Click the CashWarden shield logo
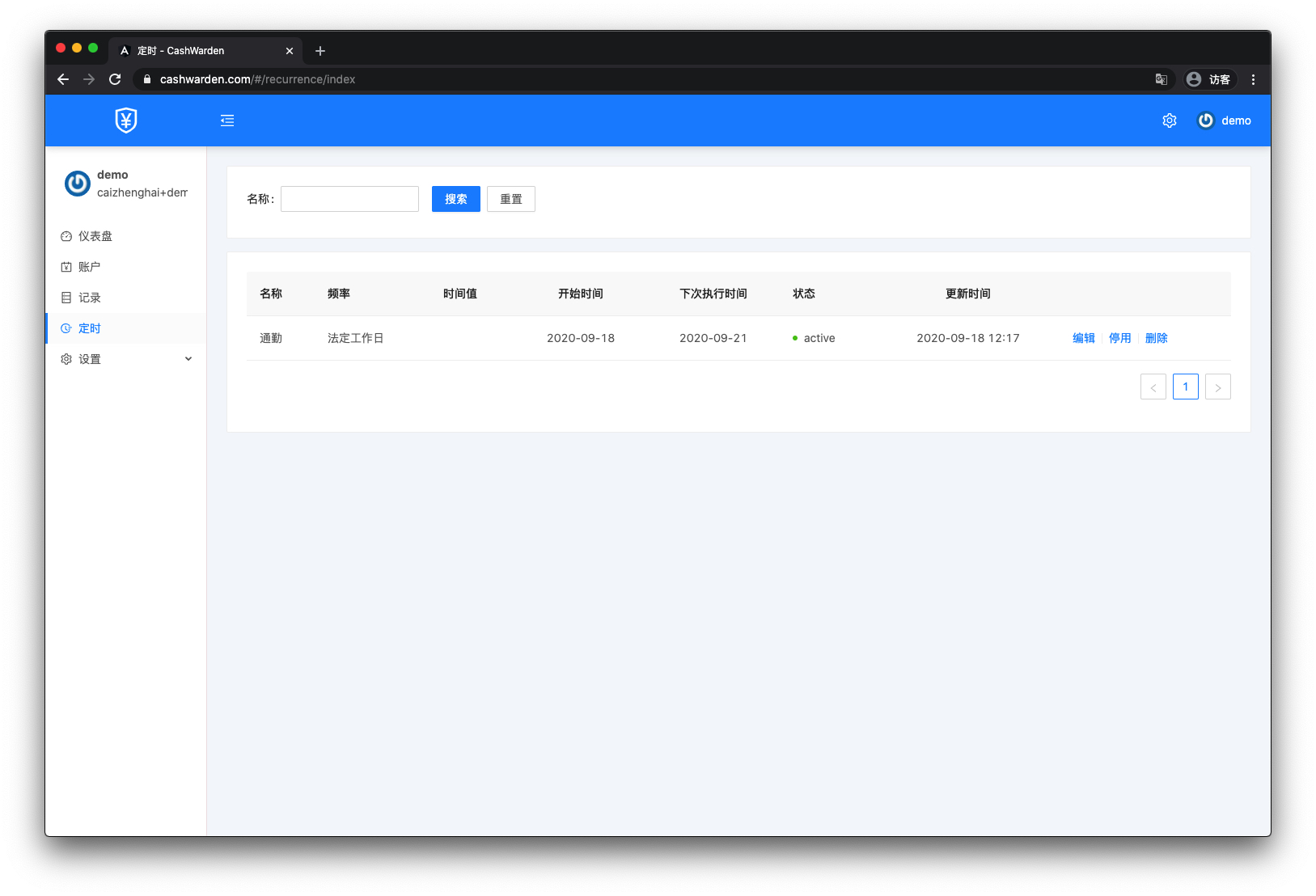Screen dimensions: 1316x896 click(126, 120)
